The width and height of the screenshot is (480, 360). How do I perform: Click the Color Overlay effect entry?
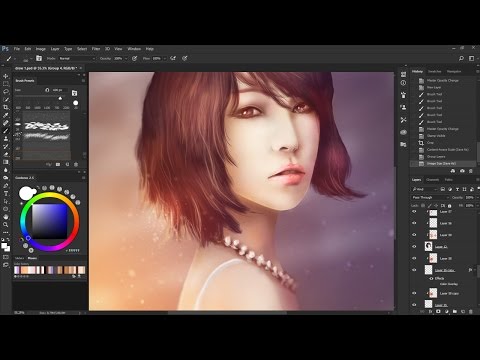click(449, 284)
